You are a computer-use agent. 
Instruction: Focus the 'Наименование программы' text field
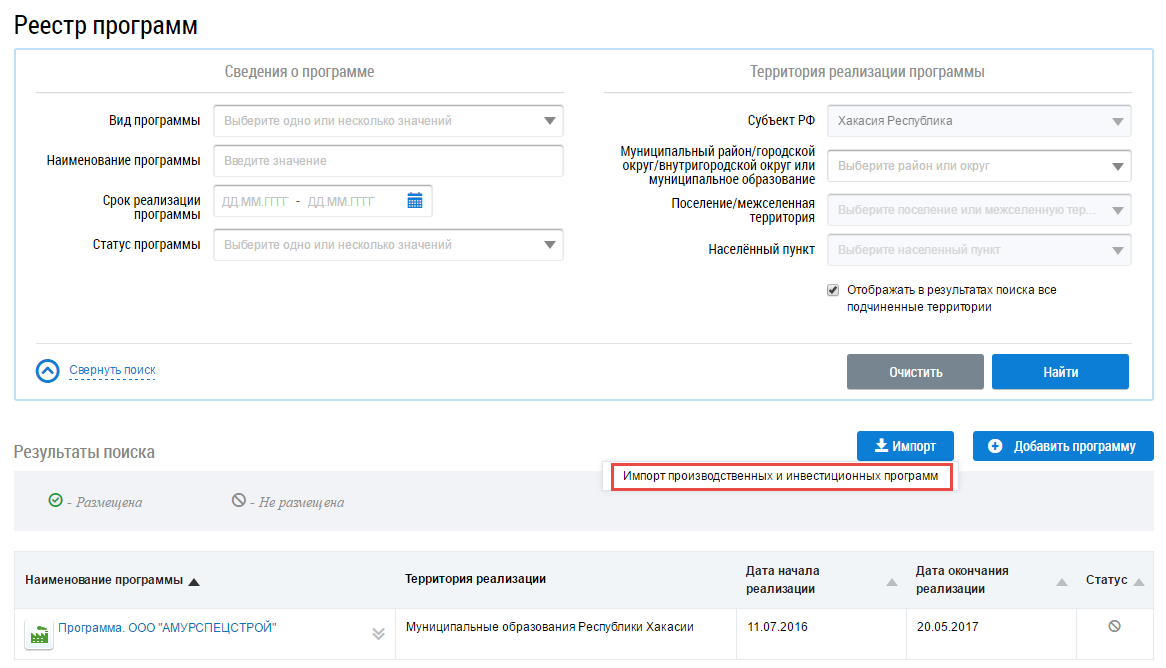point(388,161)
